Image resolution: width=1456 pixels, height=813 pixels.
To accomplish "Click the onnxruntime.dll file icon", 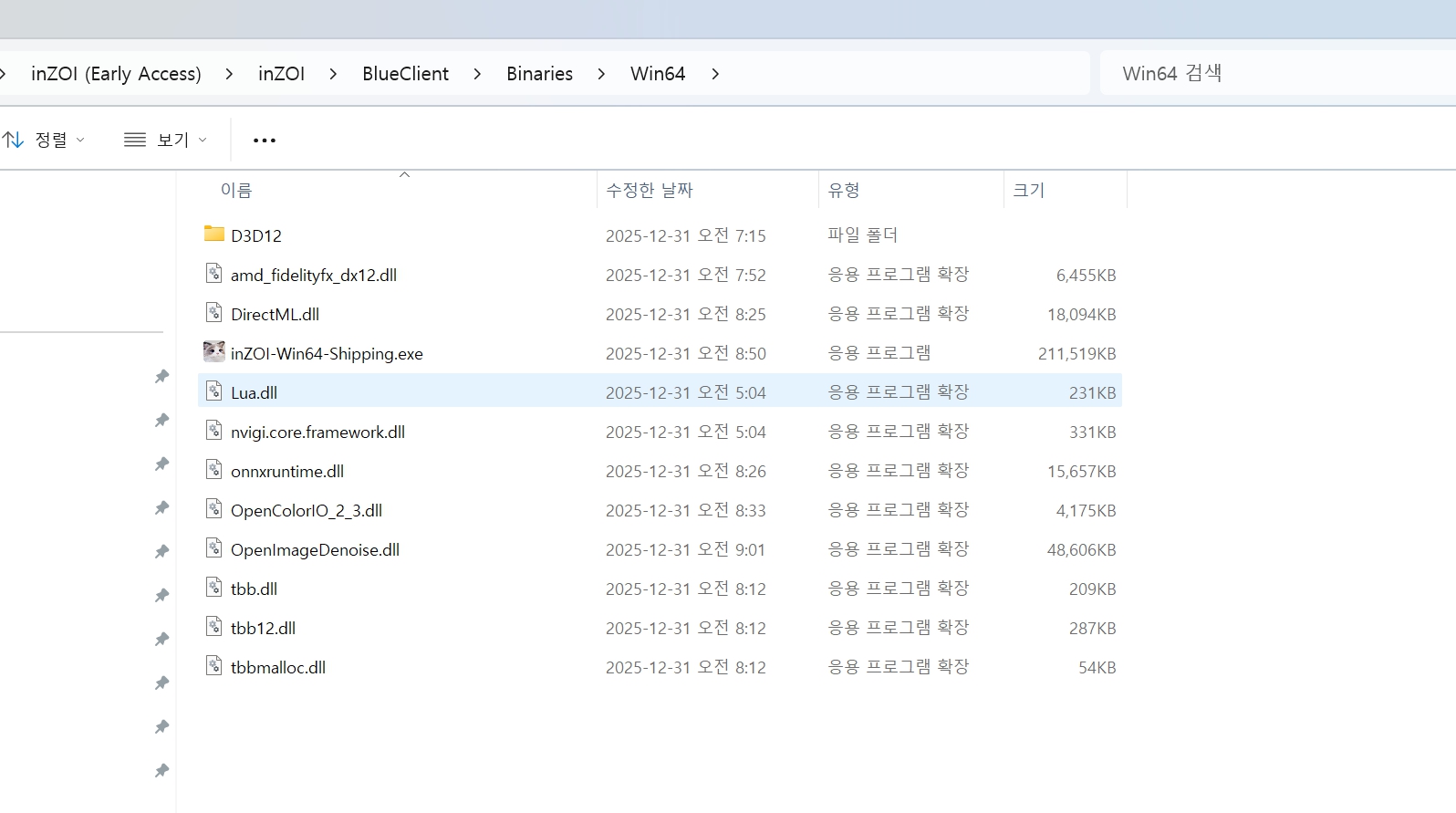I will coord(214,470).
